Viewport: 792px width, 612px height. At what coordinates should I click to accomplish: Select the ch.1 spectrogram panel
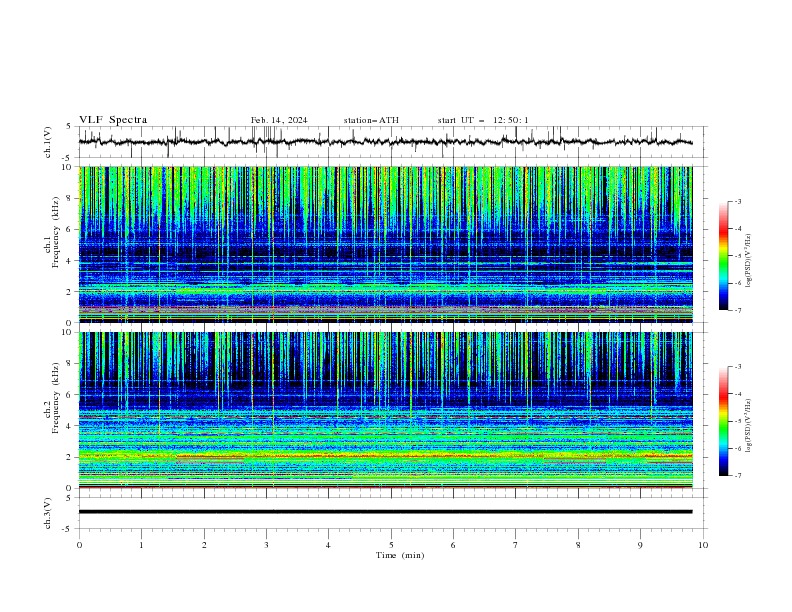point(385,244)
